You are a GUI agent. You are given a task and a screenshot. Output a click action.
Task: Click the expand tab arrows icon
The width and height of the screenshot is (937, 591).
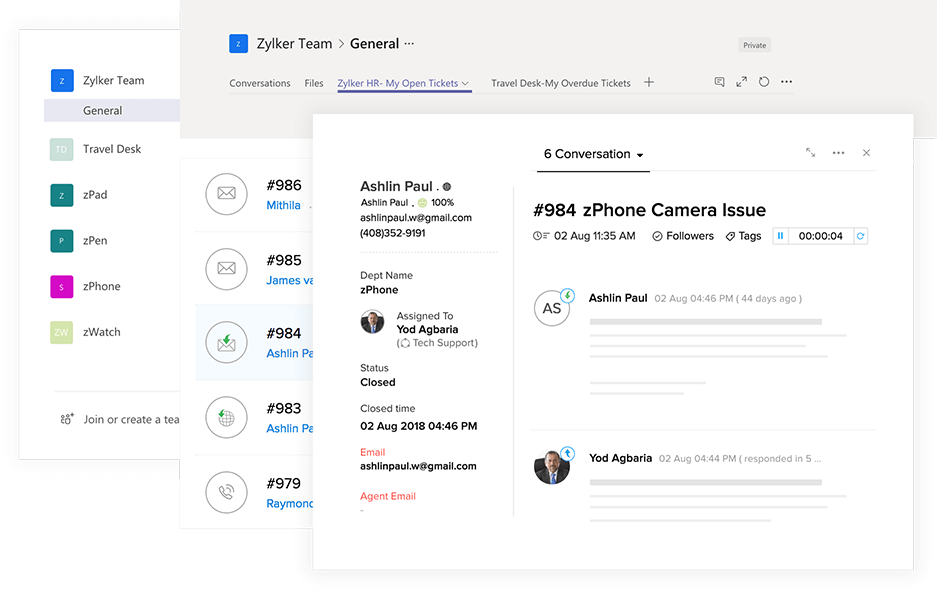click(x=741, y=82)
